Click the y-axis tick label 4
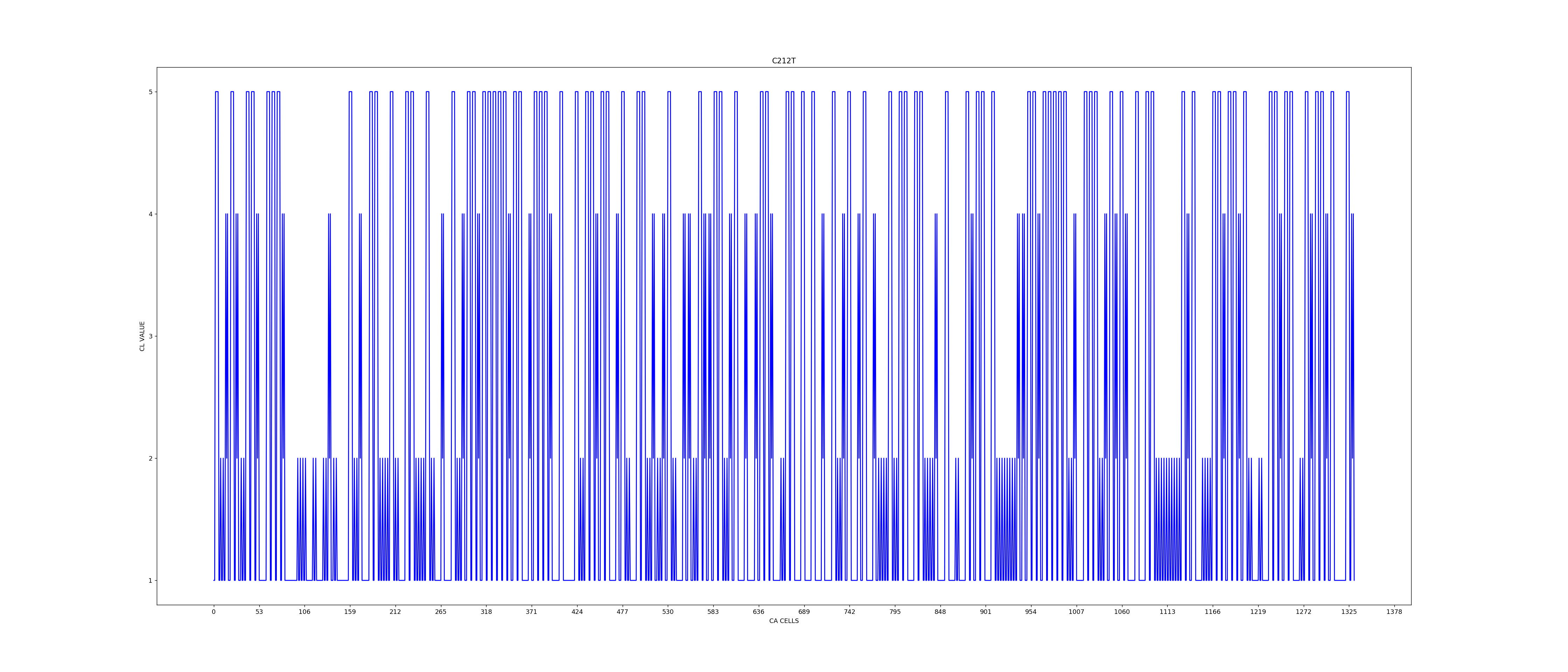Viewport: 1568px width, 672px height. (x=150, y=214)
